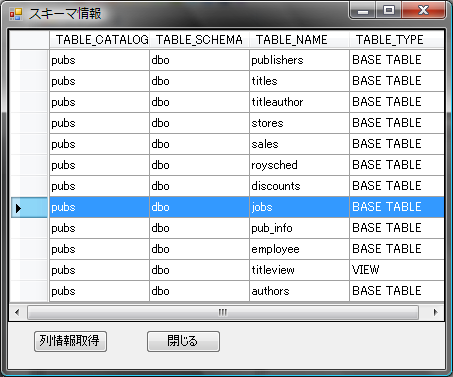Click BASE TABLE cell in employee row
This screenshot has width=453, height=377.
click(x=397, y=249)
